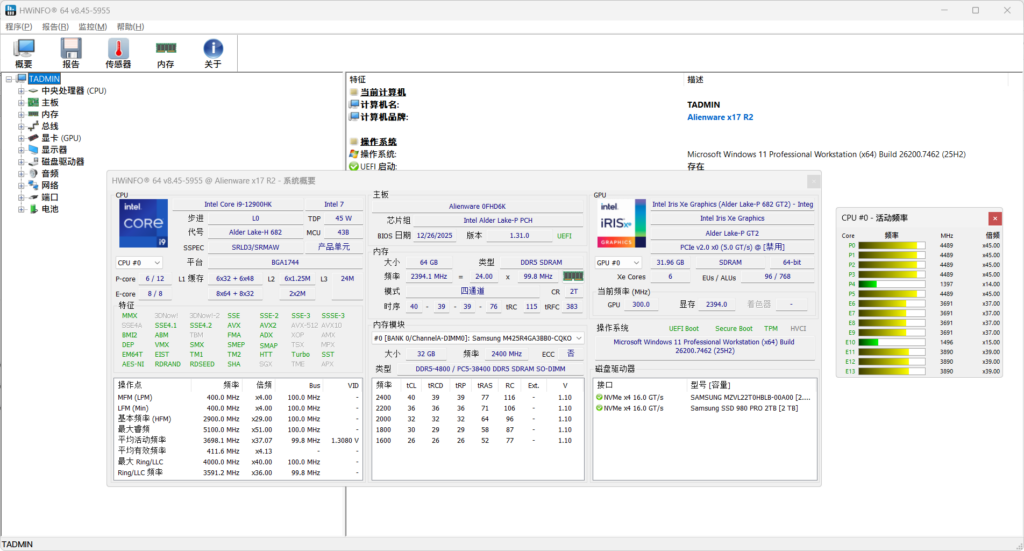Open the 帮助(H) menu
1024x551 pixels.
coord(130,27)
